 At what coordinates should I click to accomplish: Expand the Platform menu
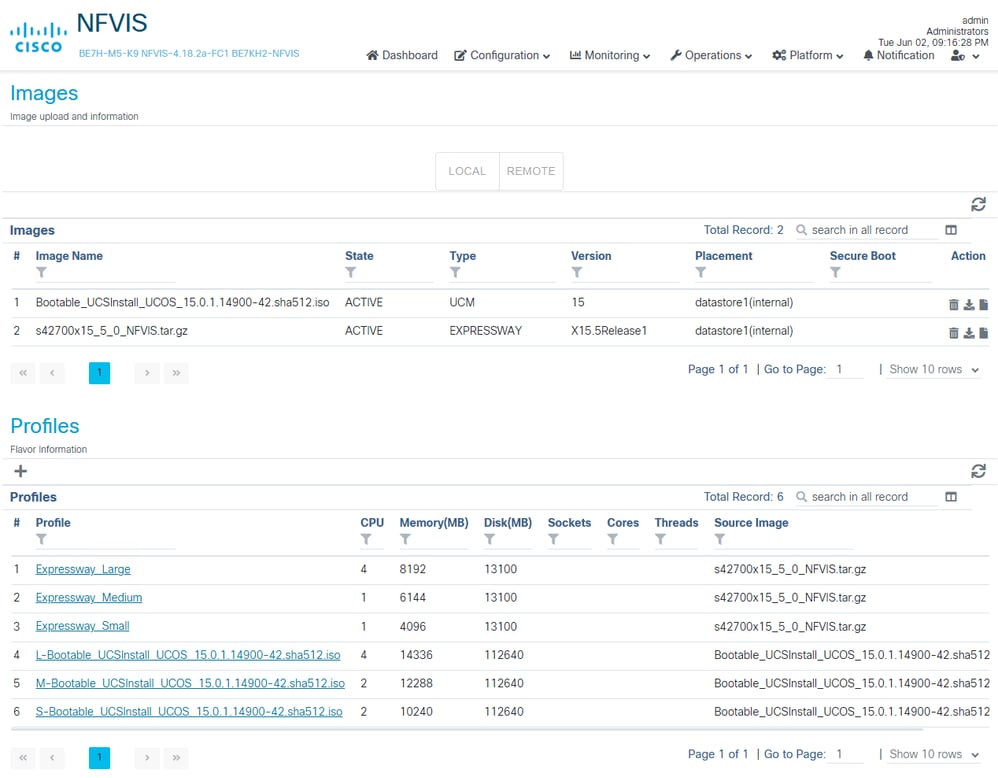coord(808,55)
